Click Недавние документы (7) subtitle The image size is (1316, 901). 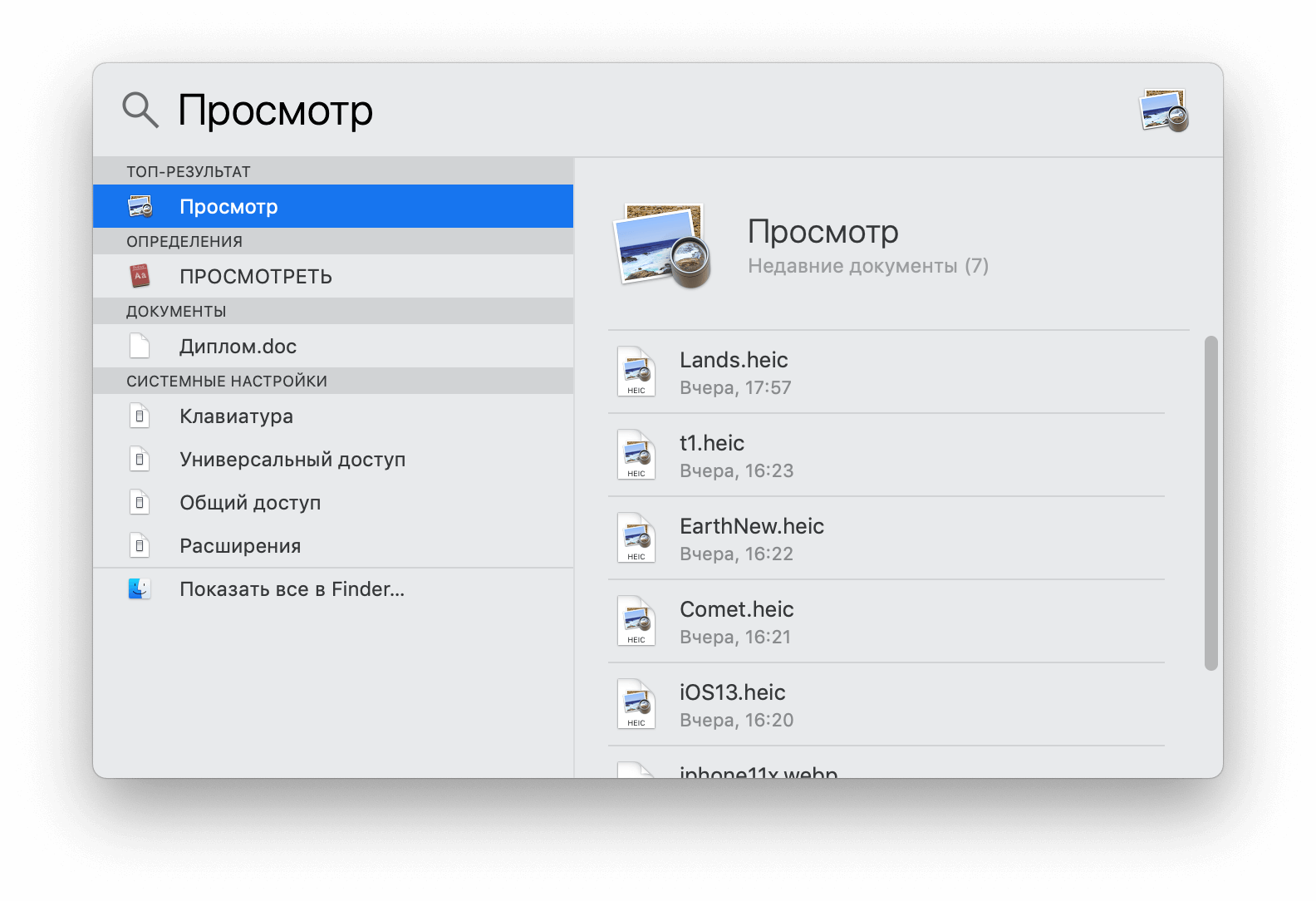pyautogui.click(x=868, y=266)
